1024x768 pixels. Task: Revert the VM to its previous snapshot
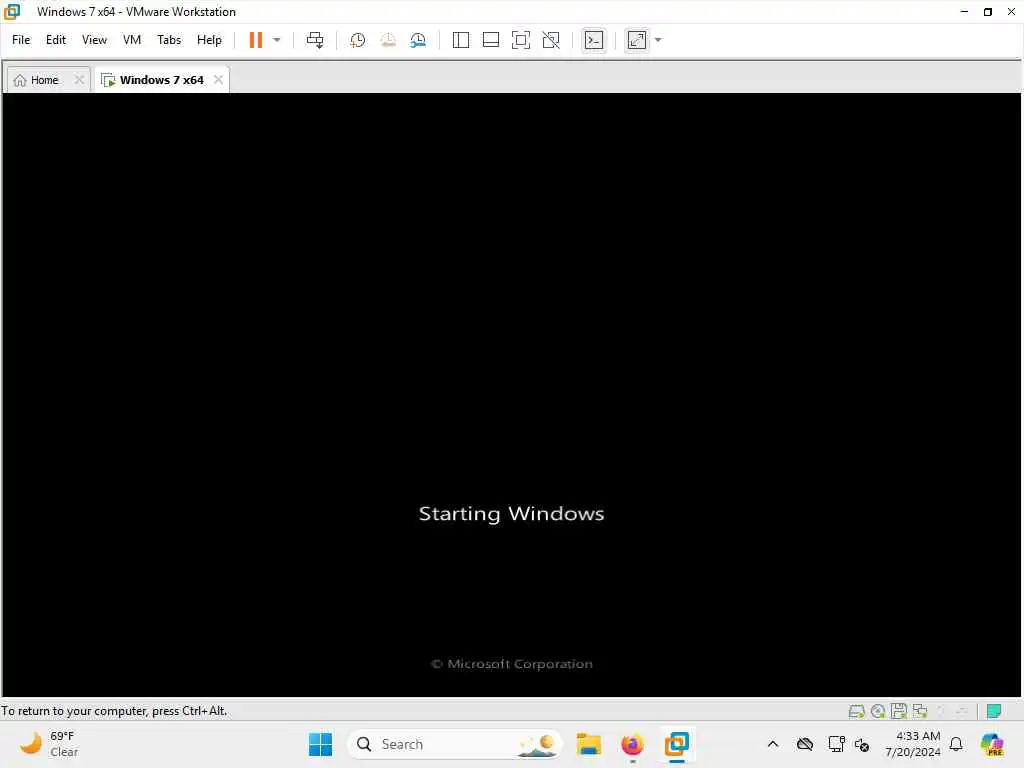coord(388,40)
